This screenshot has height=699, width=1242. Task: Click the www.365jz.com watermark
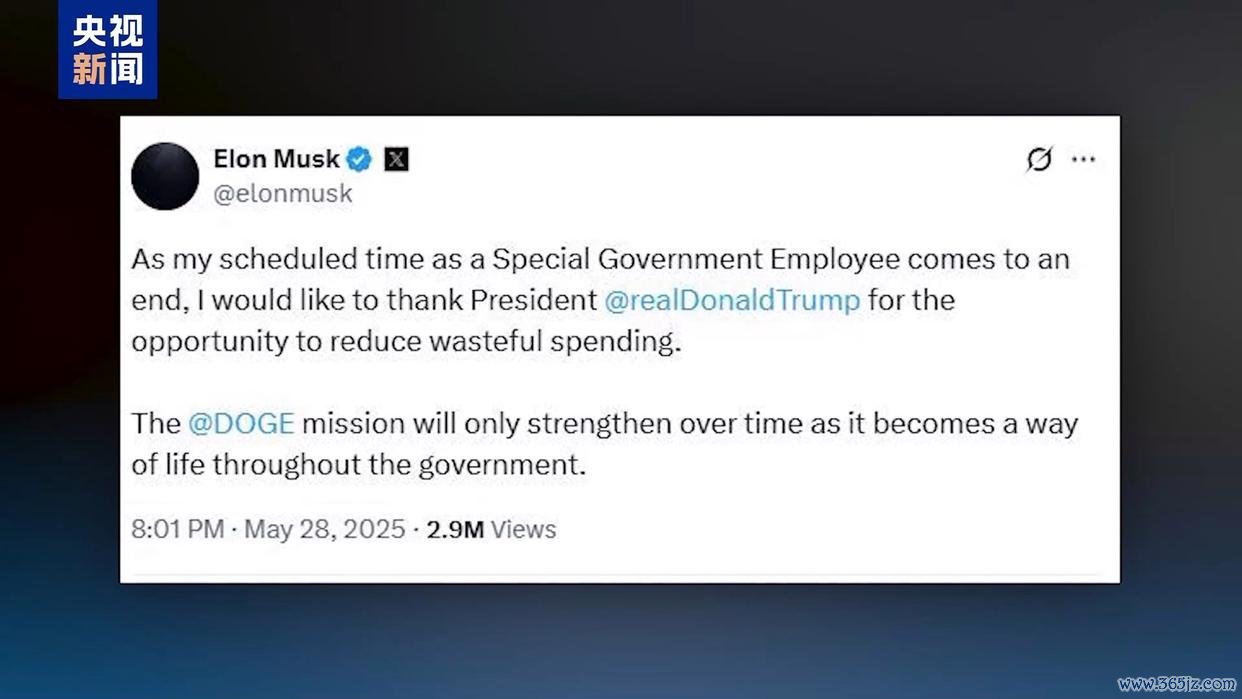(1176, 684)
